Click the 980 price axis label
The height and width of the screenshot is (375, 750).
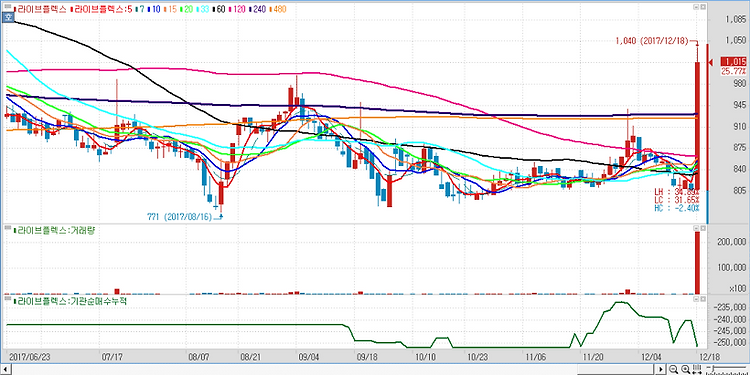coord(739,84)
